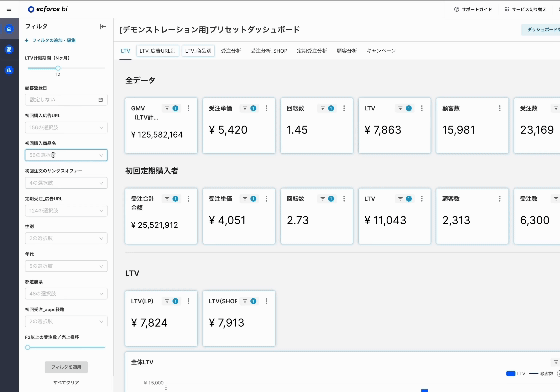Click the info icon on the ¥ 7,863 card
The image size is (560, 392).
pos(409,108)
